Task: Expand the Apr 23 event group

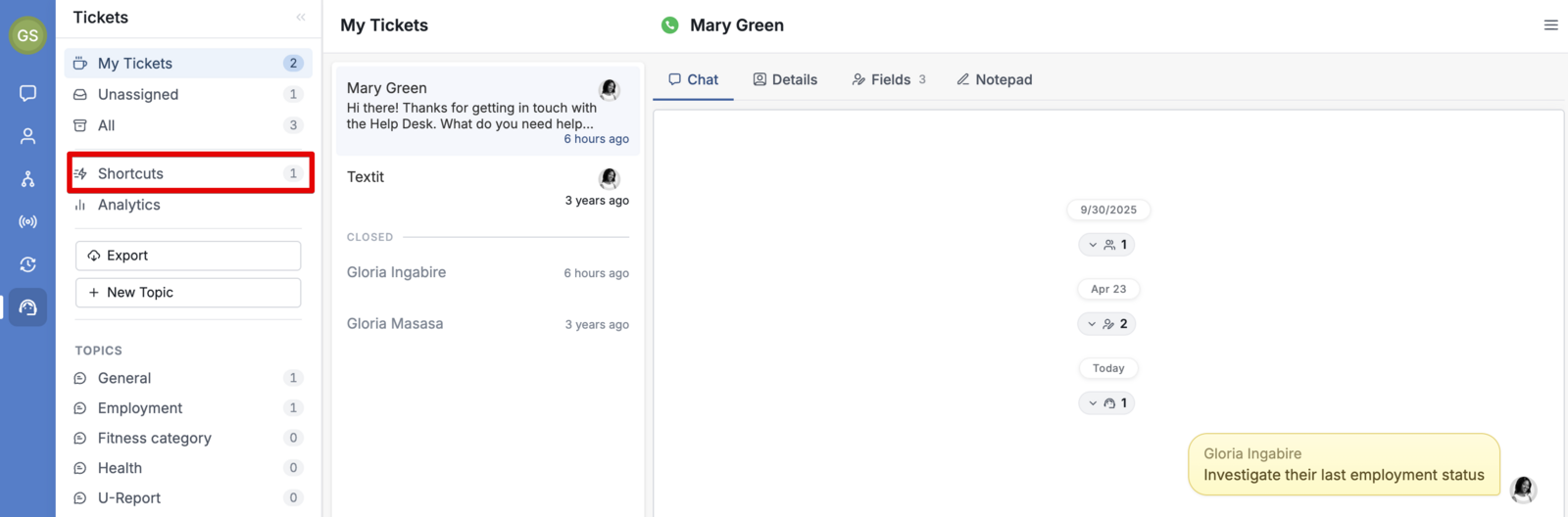Action: (1107, 324)
